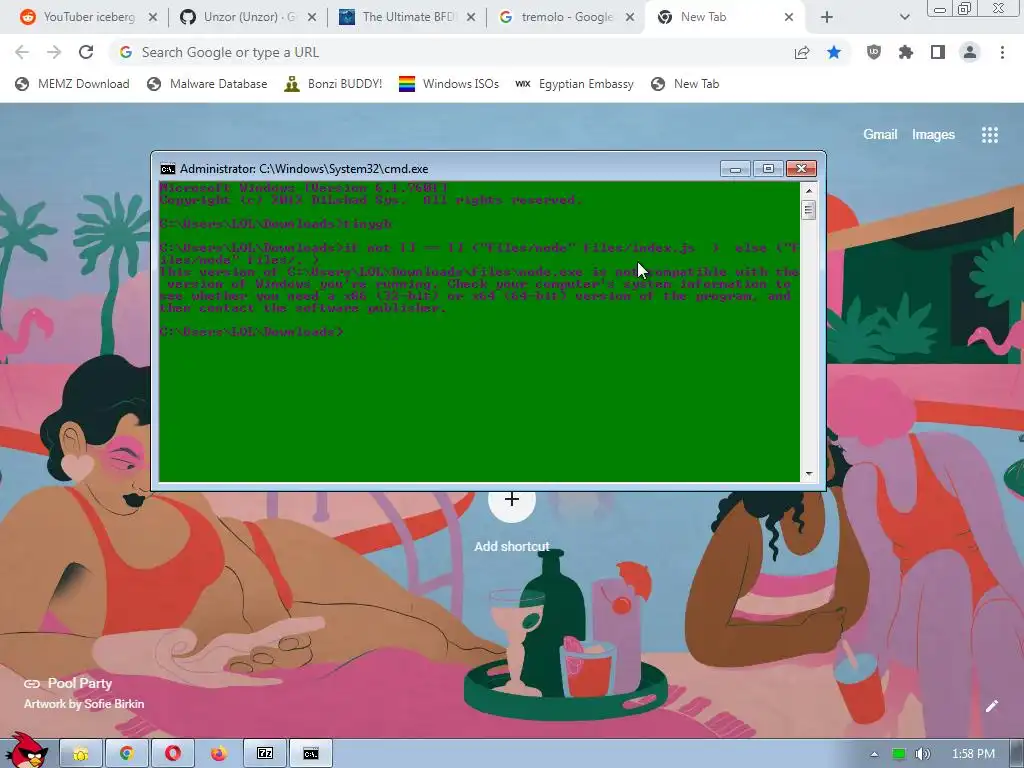The width and height of the screenshot is (1024, 768).
Task: Open the Chrome profile avatar
Action: pos(970,52)
